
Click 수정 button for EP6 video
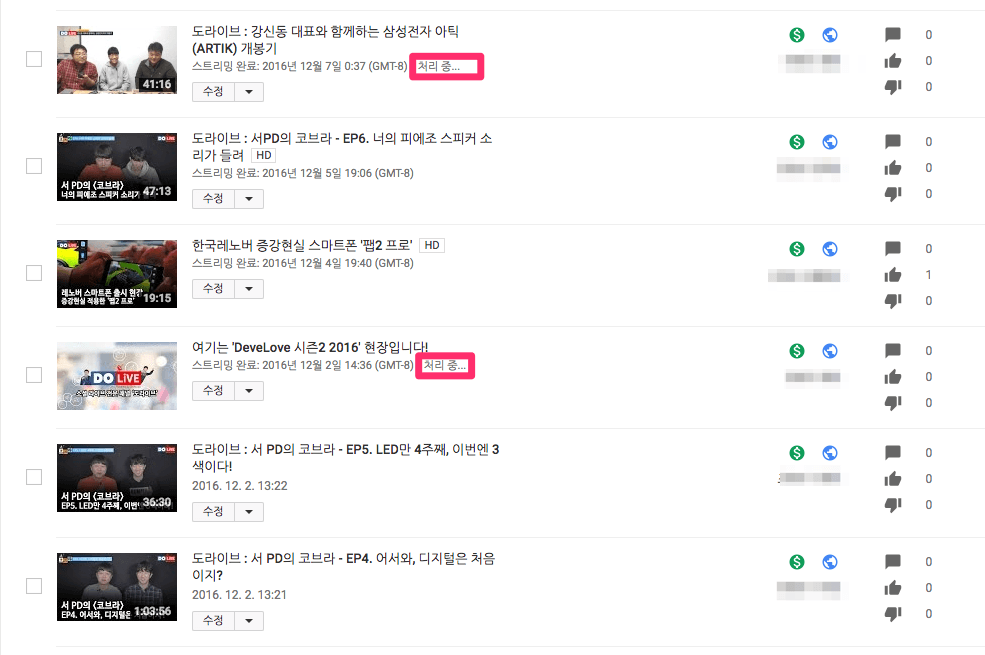pos(214,198)
